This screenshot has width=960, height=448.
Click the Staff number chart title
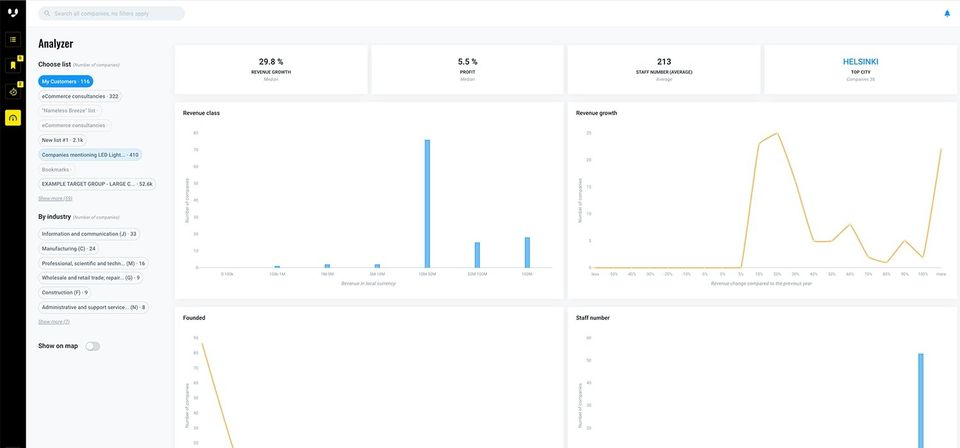pyautogui.click(x=593, y=318)
